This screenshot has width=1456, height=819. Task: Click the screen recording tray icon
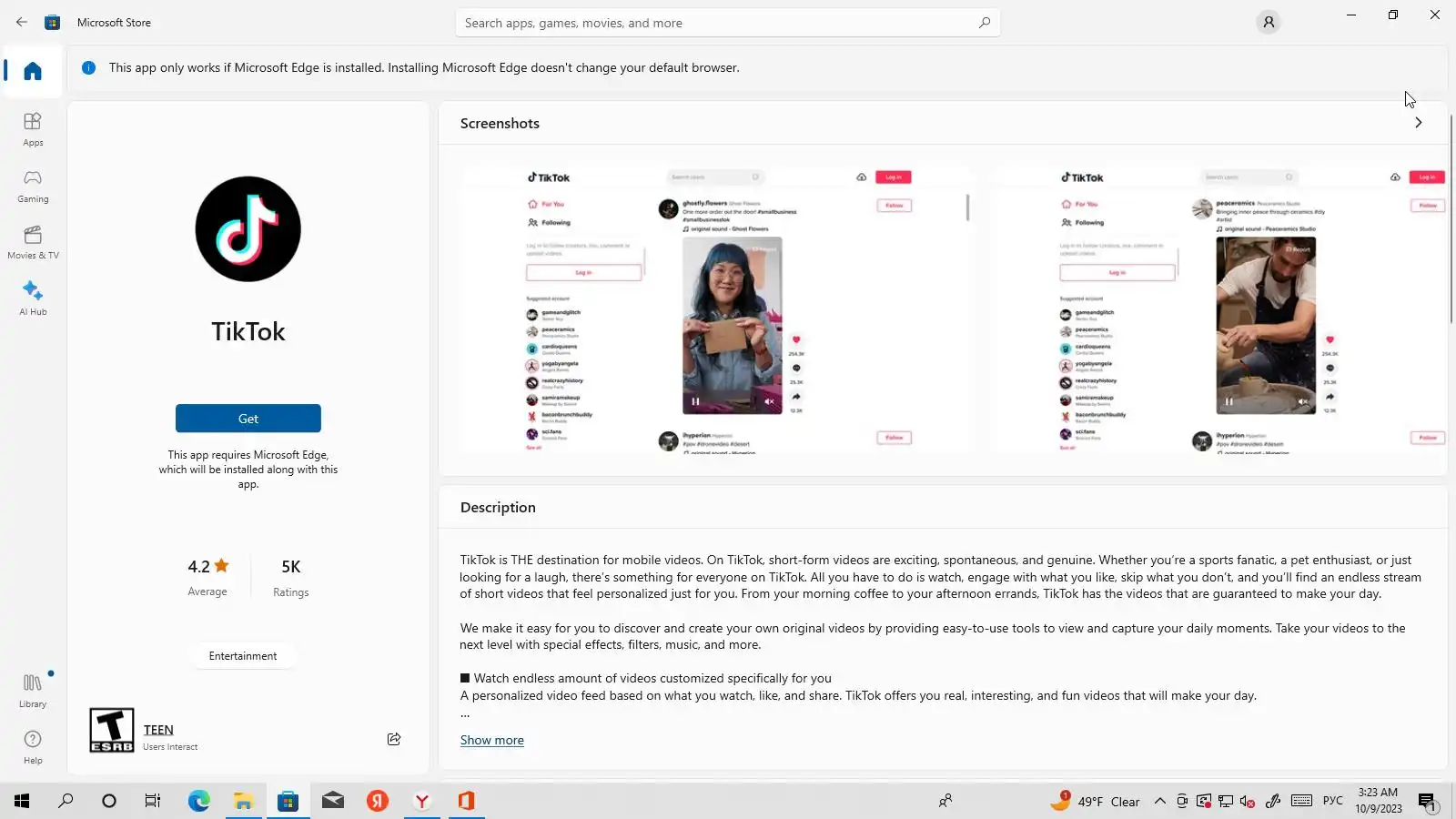pos(1204,802)
